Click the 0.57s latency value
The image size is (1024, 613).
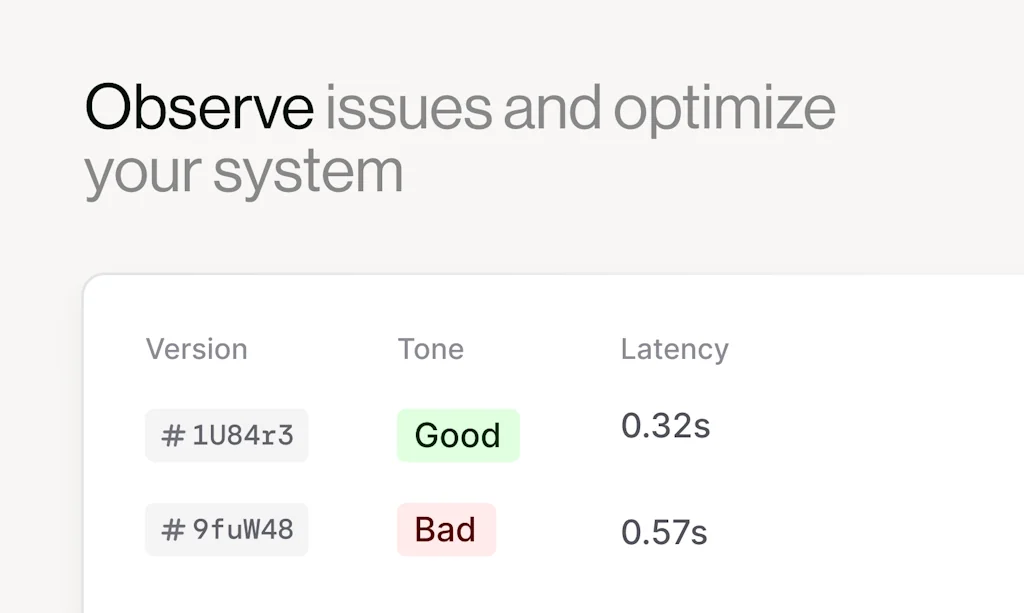coord(664,532)
